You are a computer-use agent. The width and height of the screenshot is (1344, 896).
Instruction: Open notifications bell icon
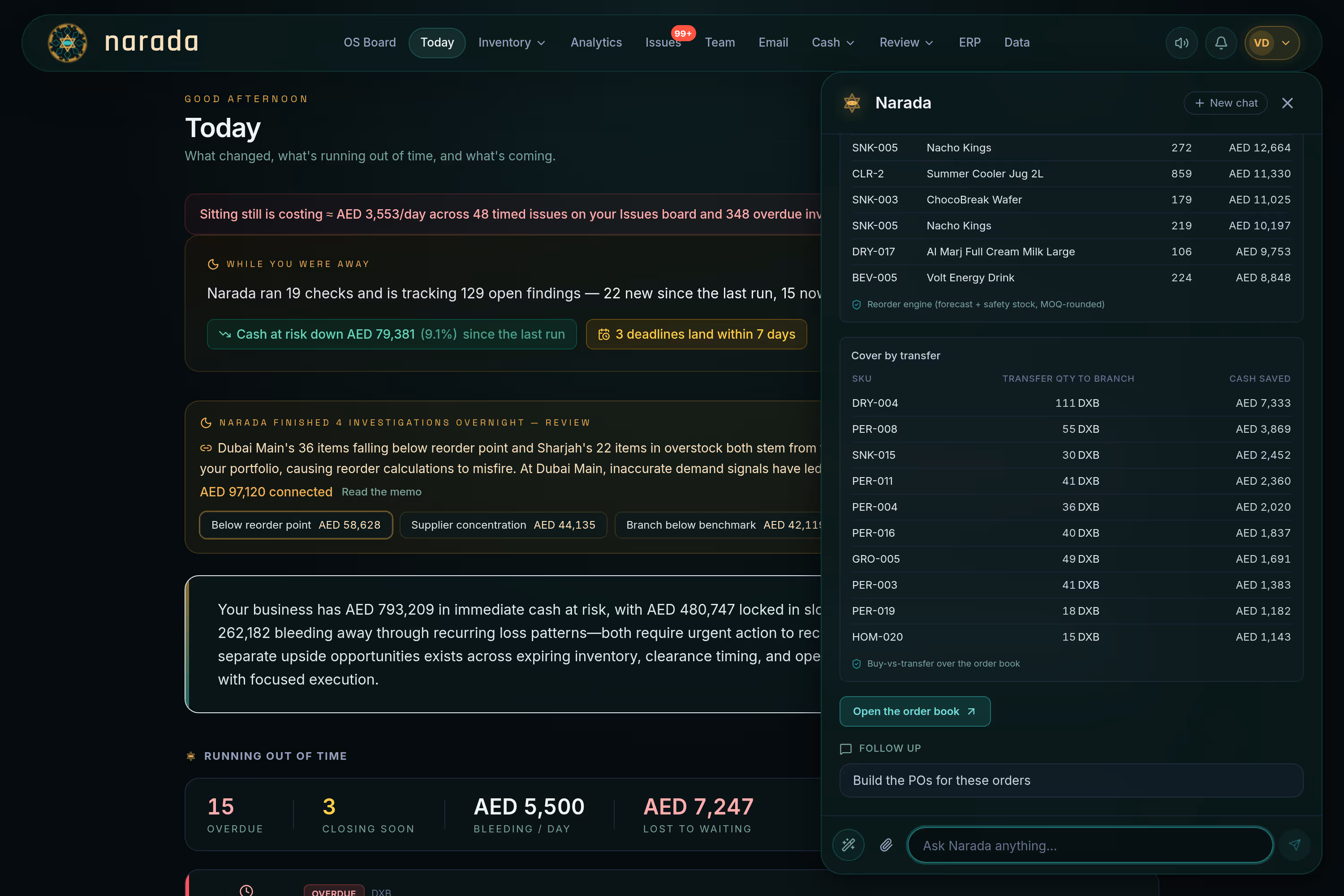click(1220, 43)
